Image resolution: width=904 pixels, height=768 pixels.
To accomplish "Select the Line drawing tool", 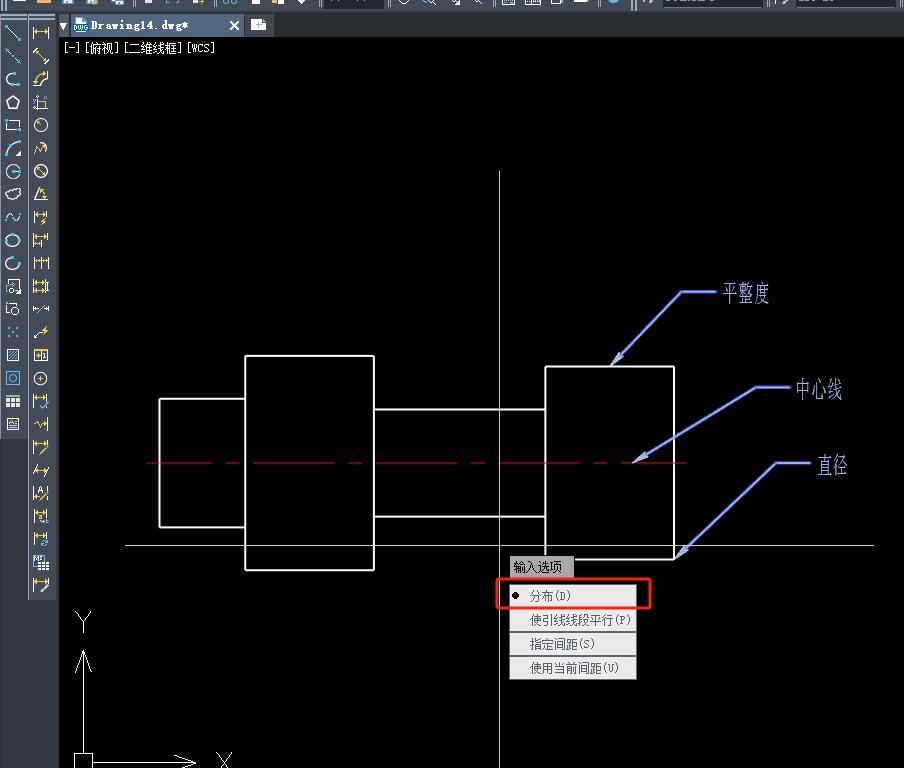I will 13,33.
